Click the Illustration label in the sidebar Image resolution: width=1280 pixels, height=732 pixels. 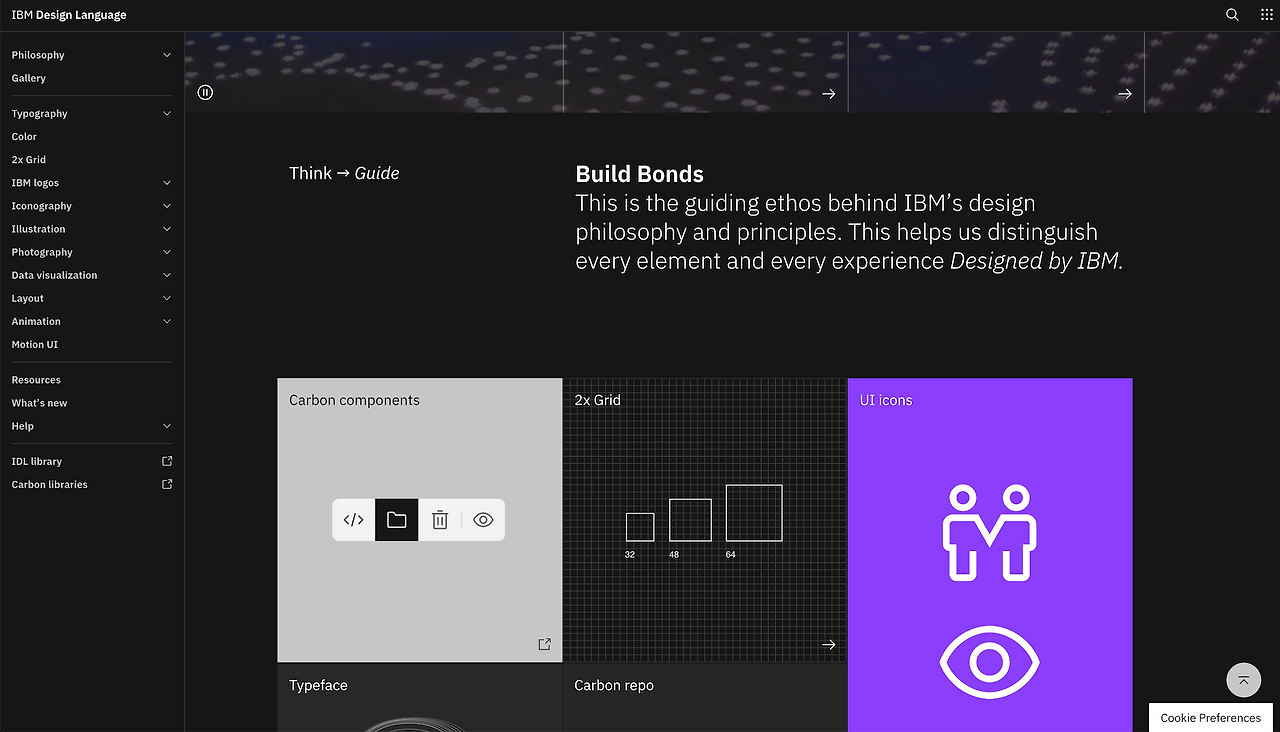39,229
